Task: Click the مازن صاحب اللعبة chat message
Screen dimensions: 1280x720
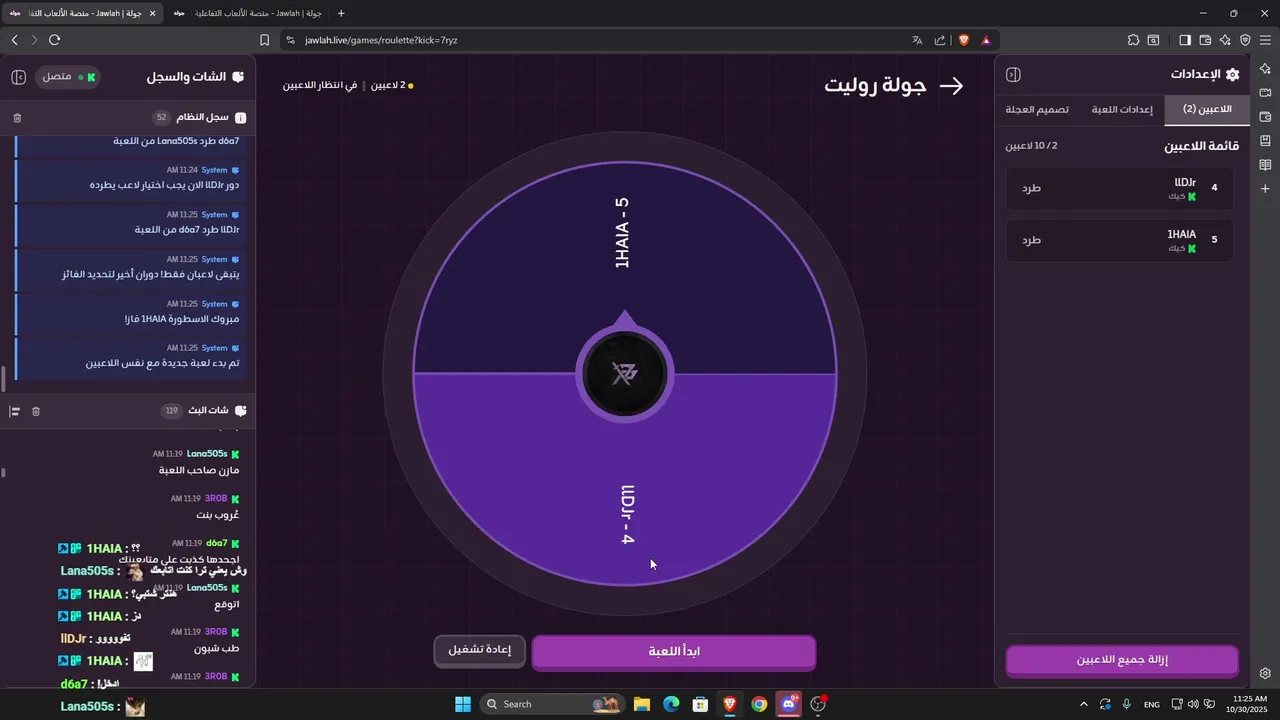Action: (x=199, y=470)
